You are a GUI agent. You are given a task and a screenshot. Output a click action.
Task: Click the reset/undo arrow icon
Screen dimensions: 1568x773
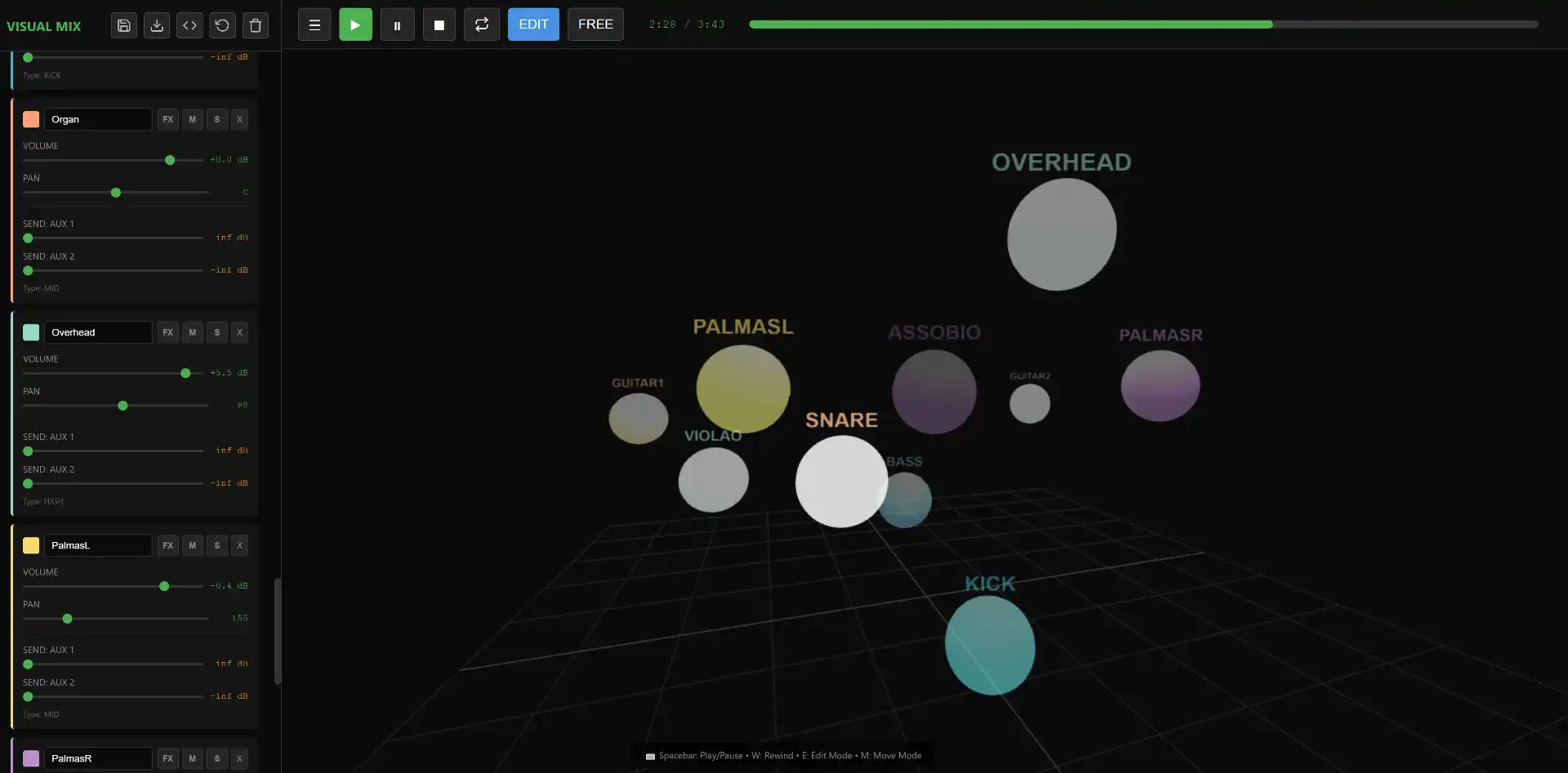click(x=222, y=24)
